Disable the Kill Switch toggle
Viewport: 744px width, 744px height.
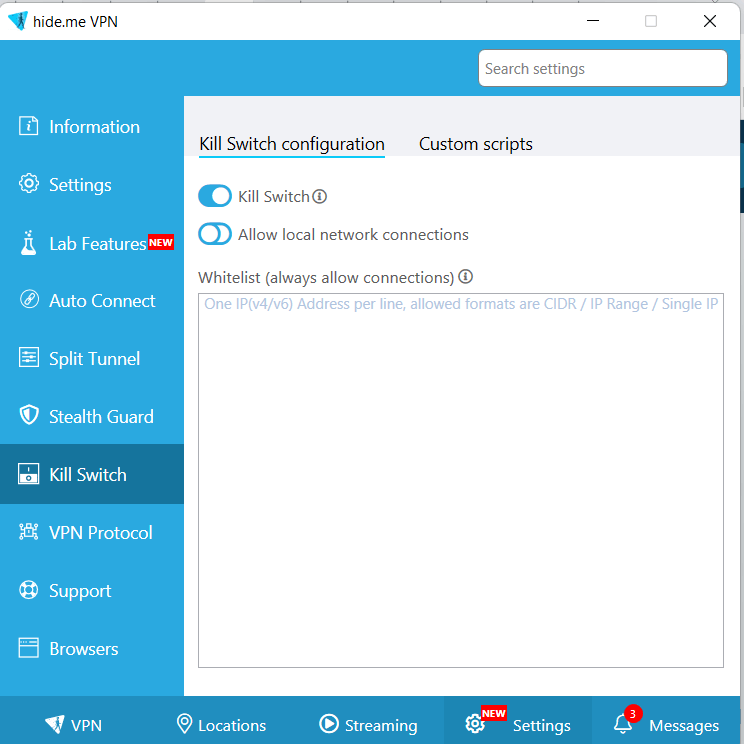[x=215, y=196]
